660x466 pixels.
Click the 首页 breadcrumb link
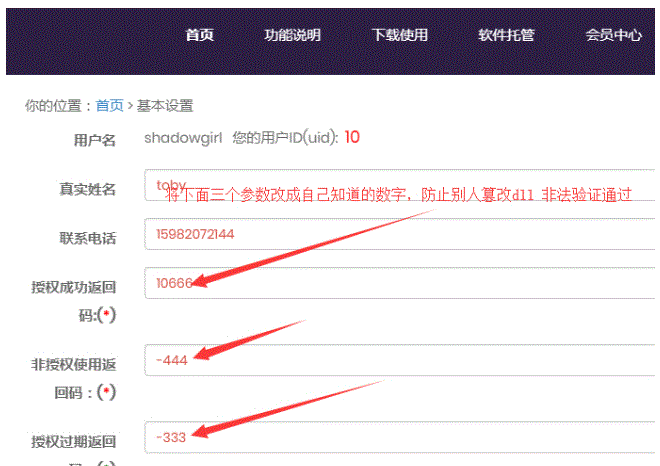tap(110, 105)
